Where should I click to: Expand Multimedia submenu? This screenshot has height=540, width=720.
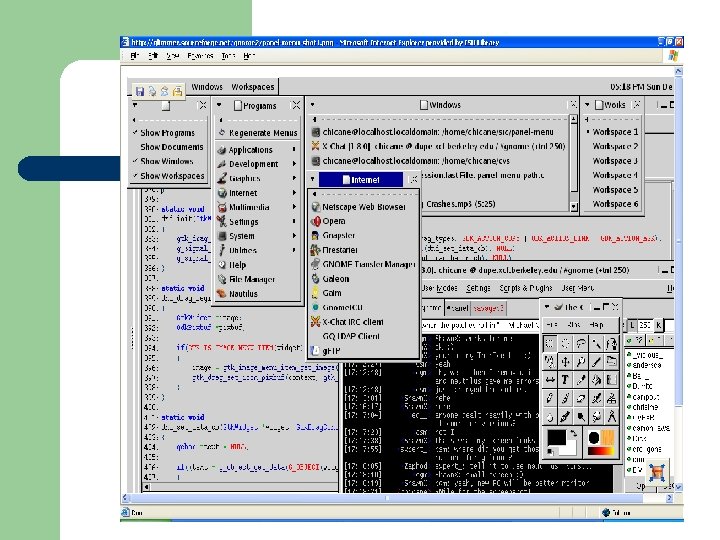click(x=257, y=207)
